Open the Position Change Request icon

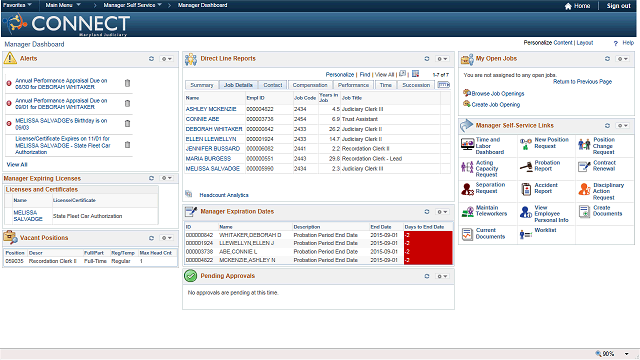[x=584, y=144]
